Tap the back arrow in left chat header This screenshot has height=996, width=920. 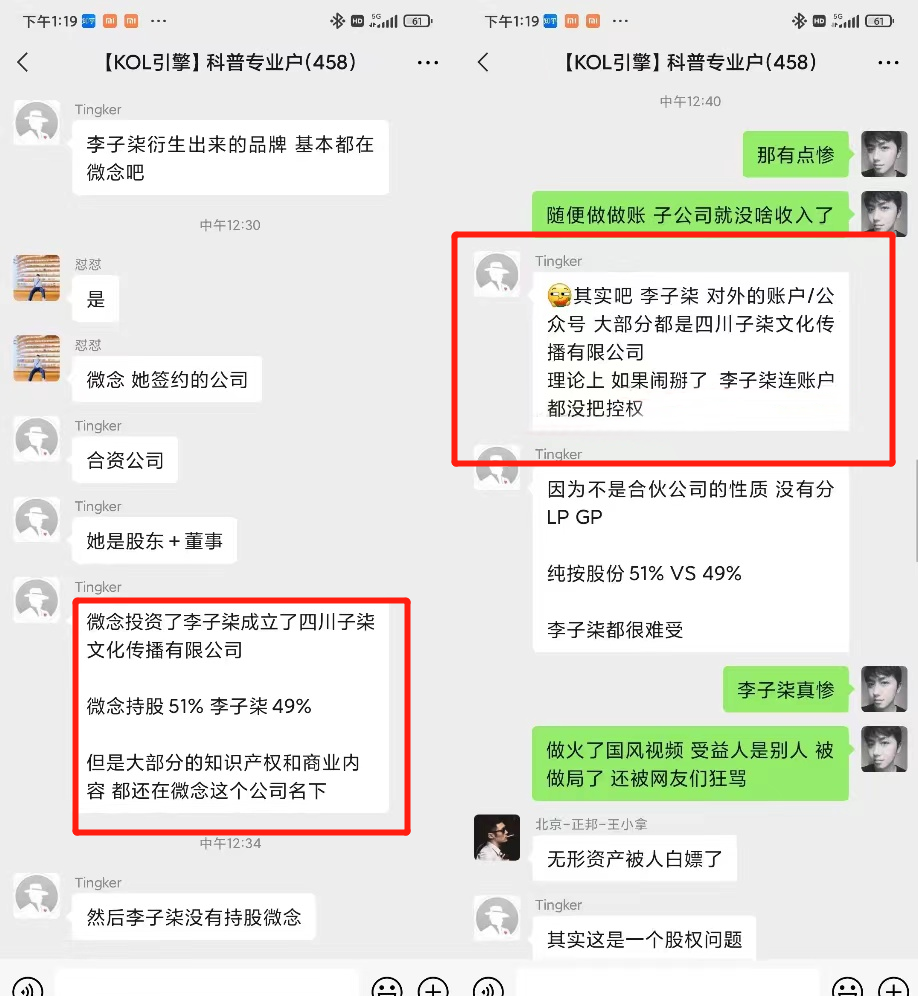click(x=23, y=62)
